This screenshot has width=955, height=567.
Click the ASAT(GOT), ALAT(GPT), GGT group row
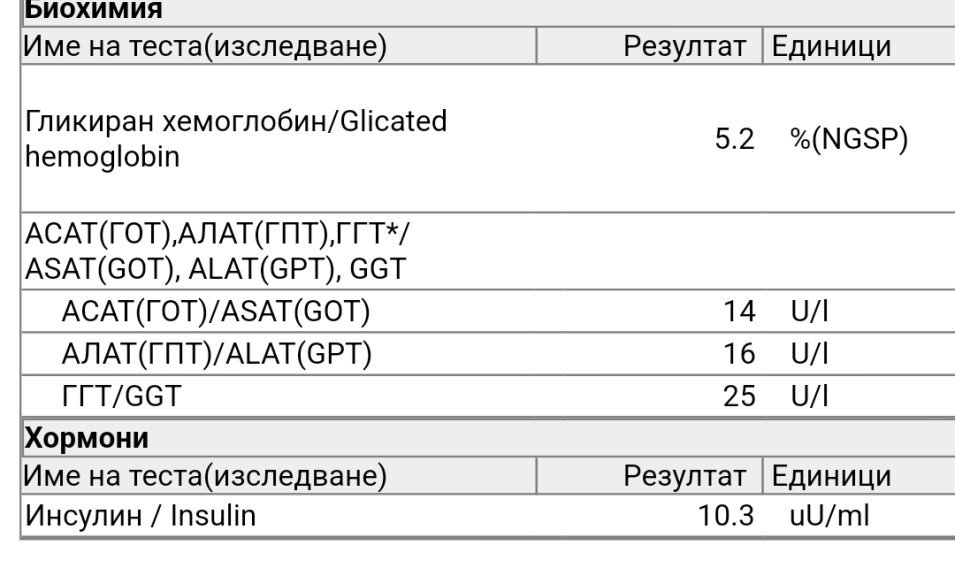[218, 252]
